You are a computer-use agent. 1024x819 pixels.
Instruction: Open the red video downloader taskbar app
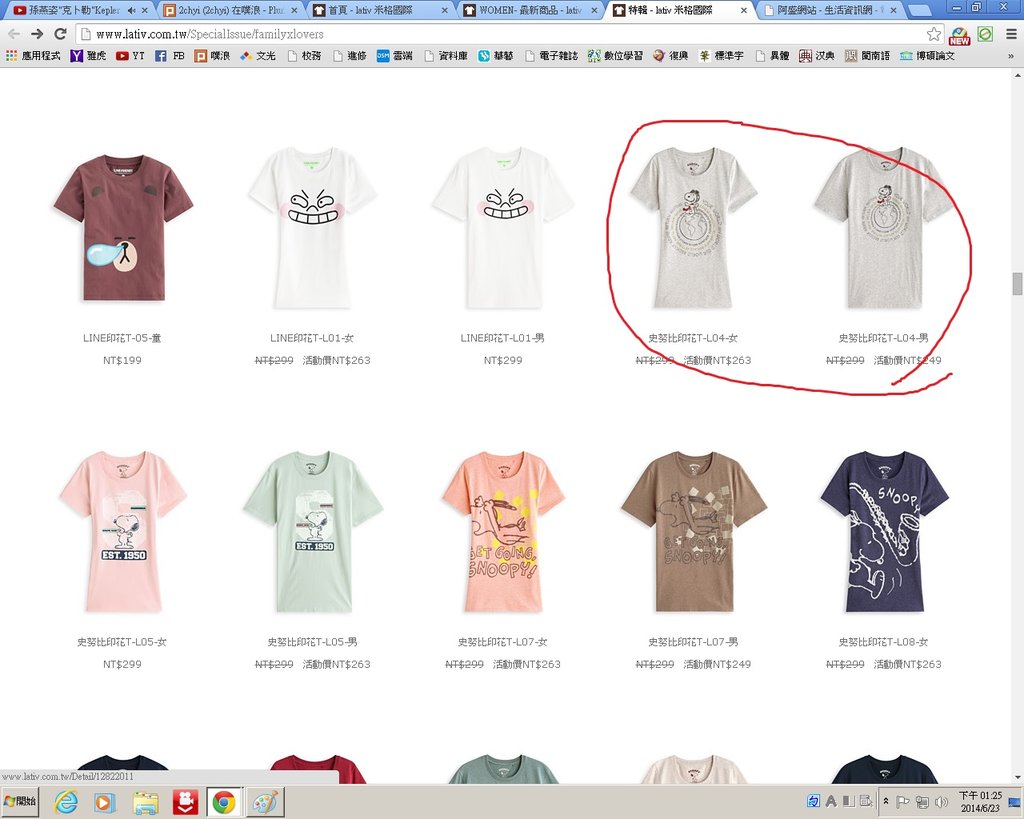(185, 802)
